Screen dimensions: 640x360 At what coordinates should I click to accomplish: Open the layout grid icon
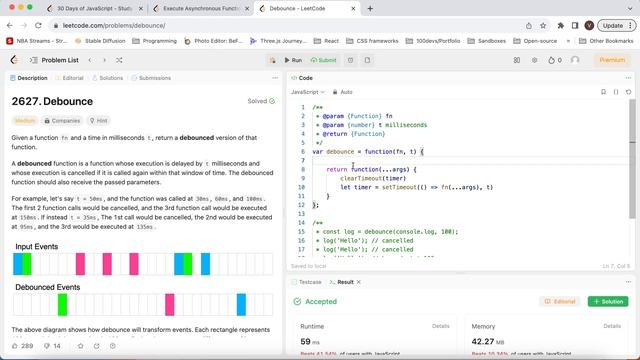point(517,60)
